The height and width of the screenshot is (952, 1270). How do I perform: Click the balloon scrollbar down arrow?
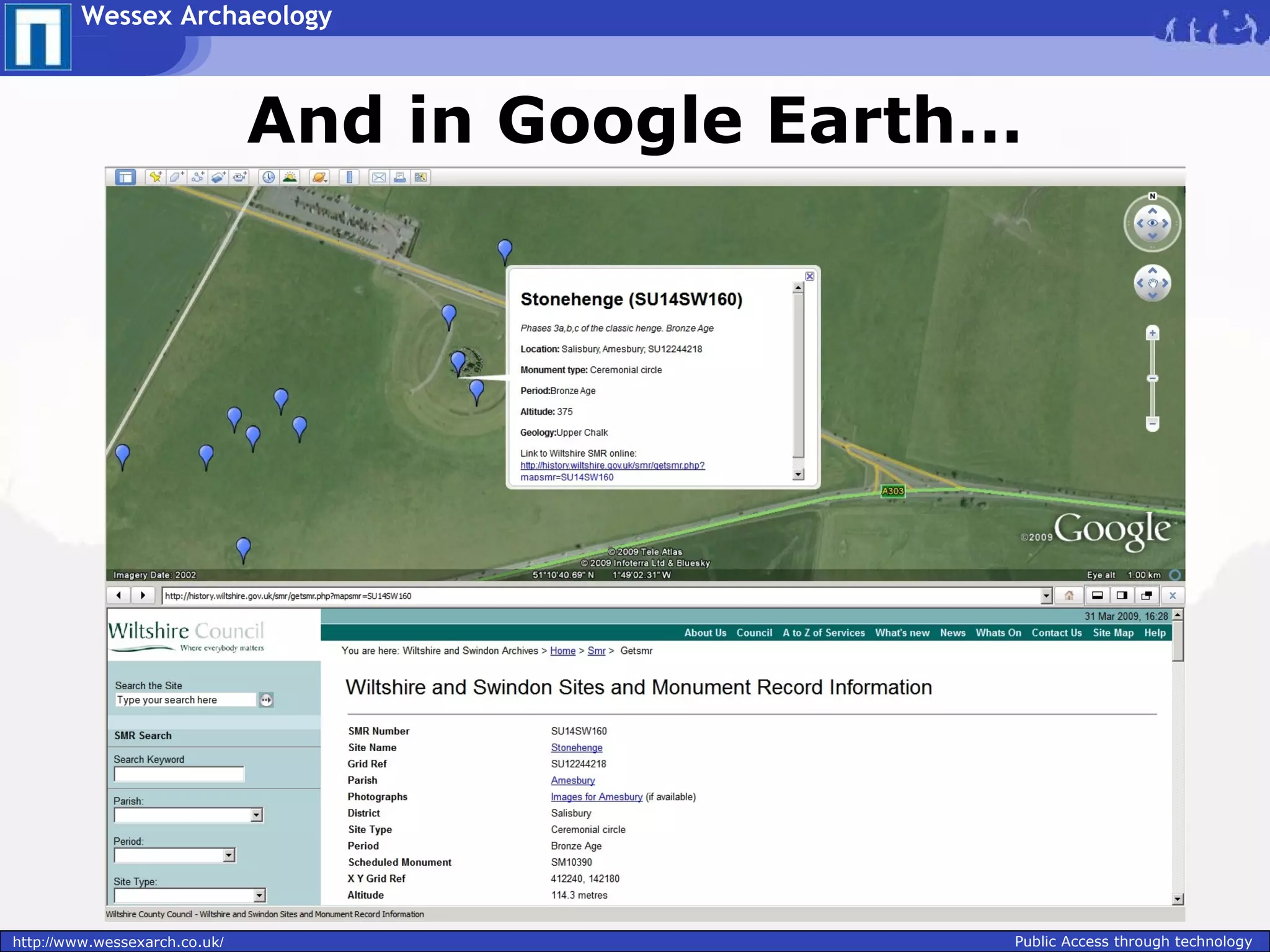(799, 474)
